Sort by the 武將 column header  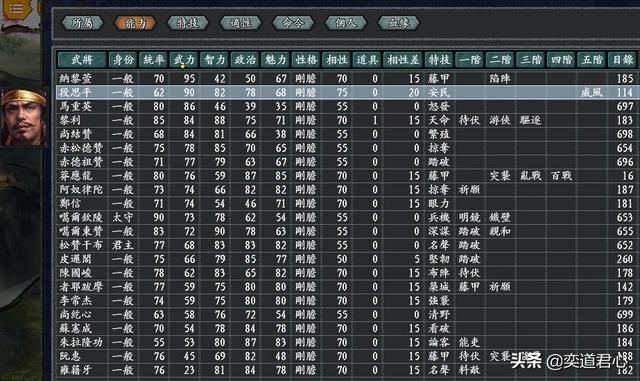82,60
